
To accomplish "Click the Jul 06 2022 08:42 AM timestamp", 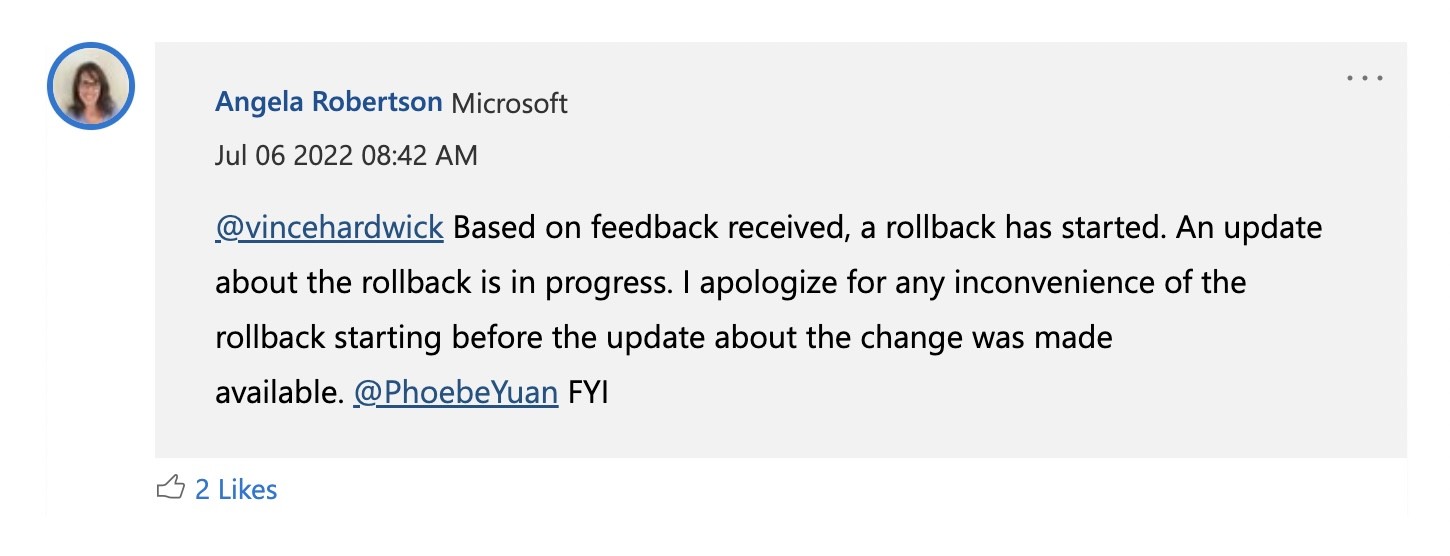I will pos(346,155).
